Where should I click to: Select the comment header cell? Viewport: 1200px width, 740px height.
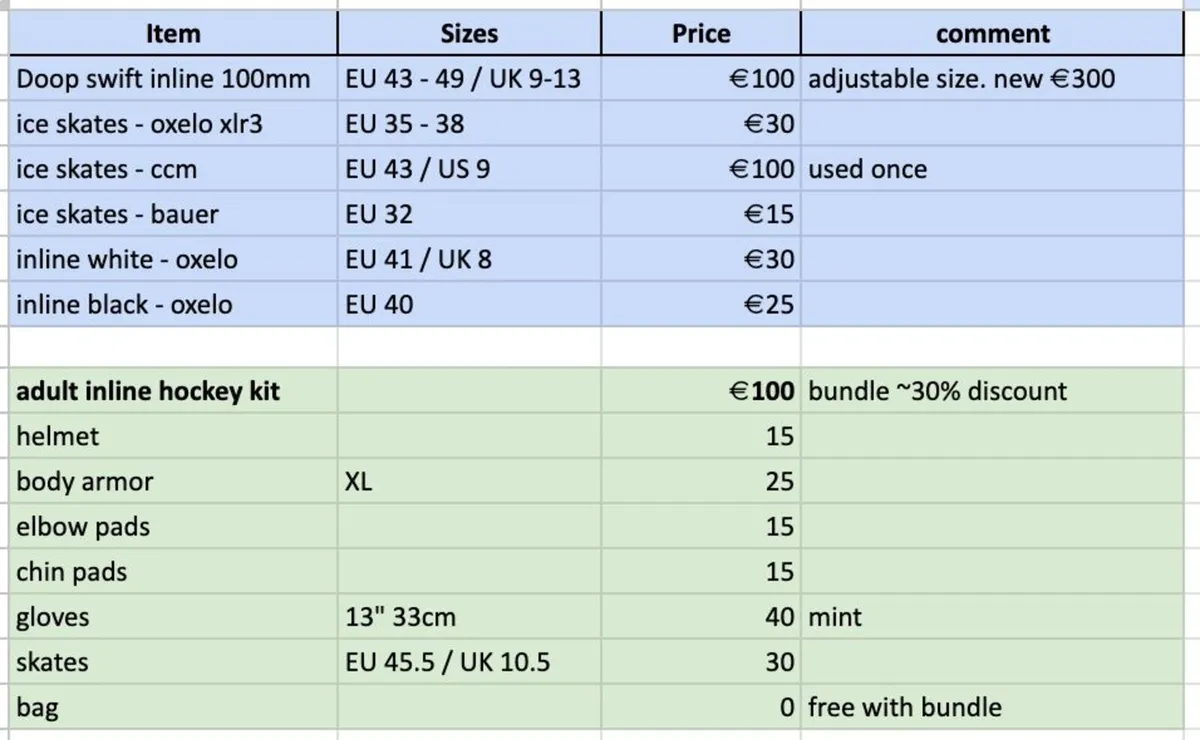click(x=992, y=33)
